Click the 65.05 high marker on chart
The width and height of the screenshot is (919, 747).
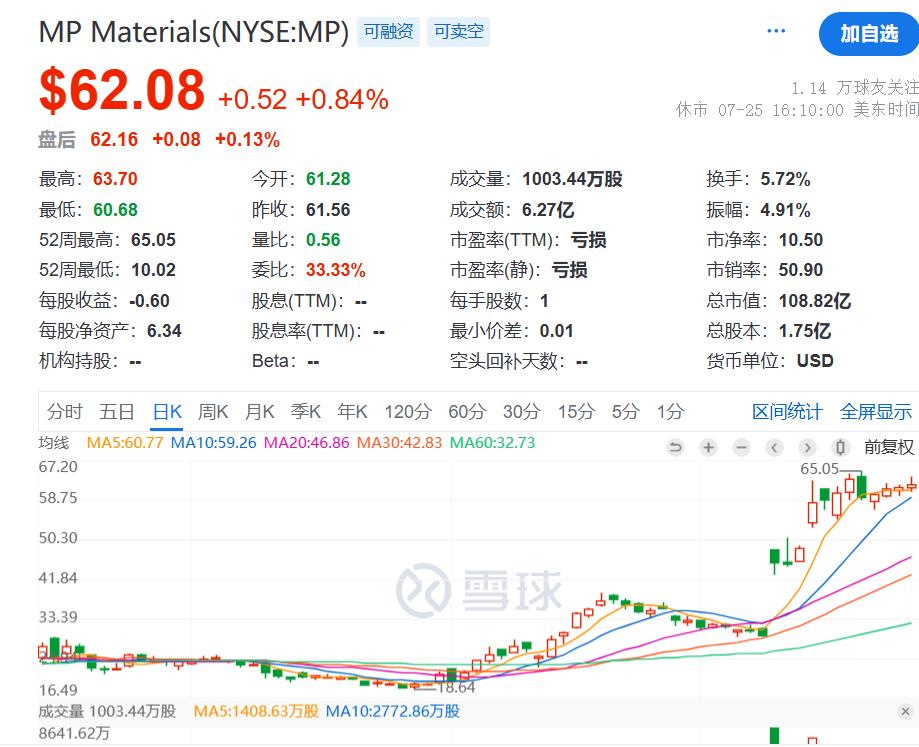click(819, 469)
